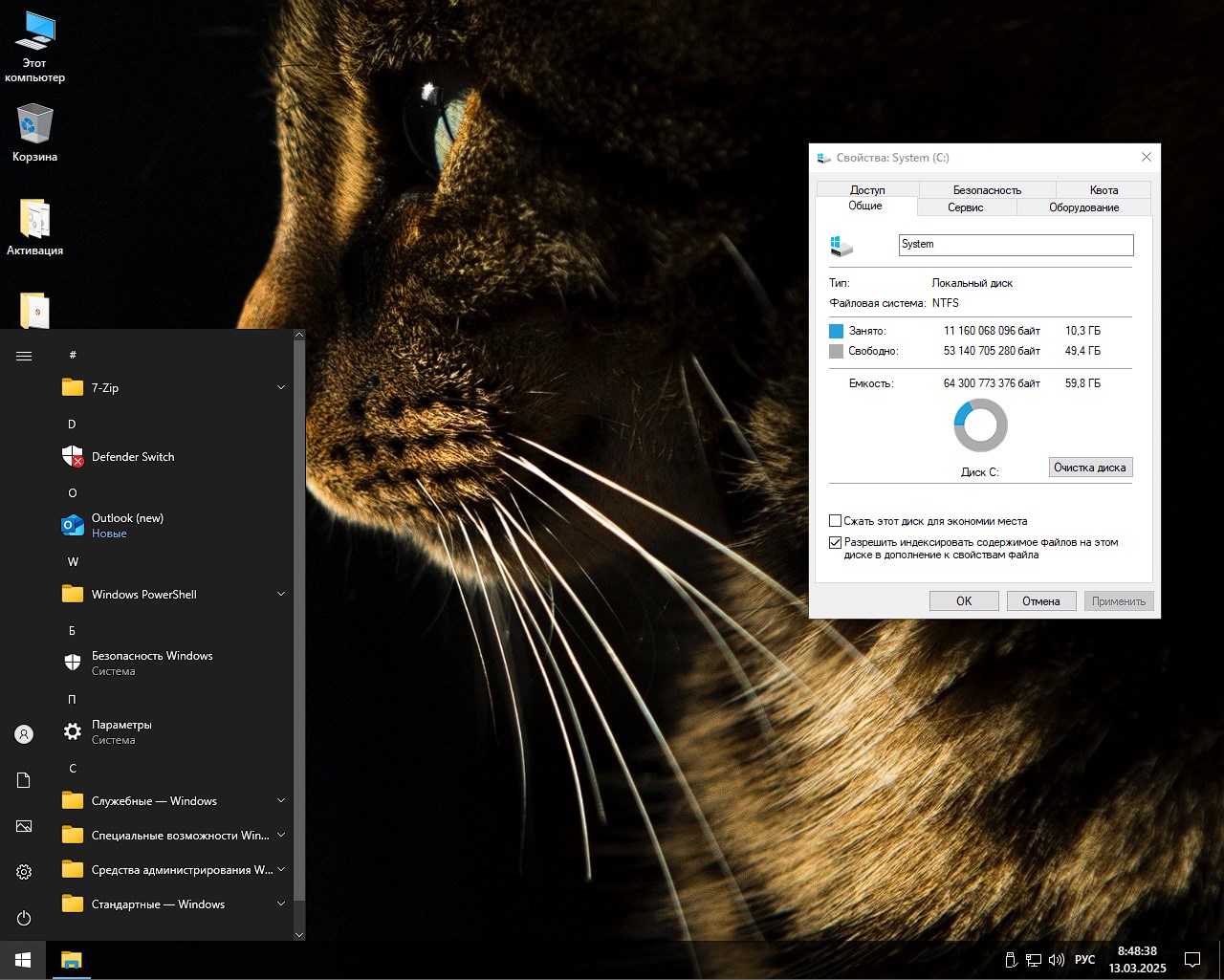Viewport: 1224px width, 980px height.
Task: Click the USB safely remove tray icon
Action: click(1011, 960)
